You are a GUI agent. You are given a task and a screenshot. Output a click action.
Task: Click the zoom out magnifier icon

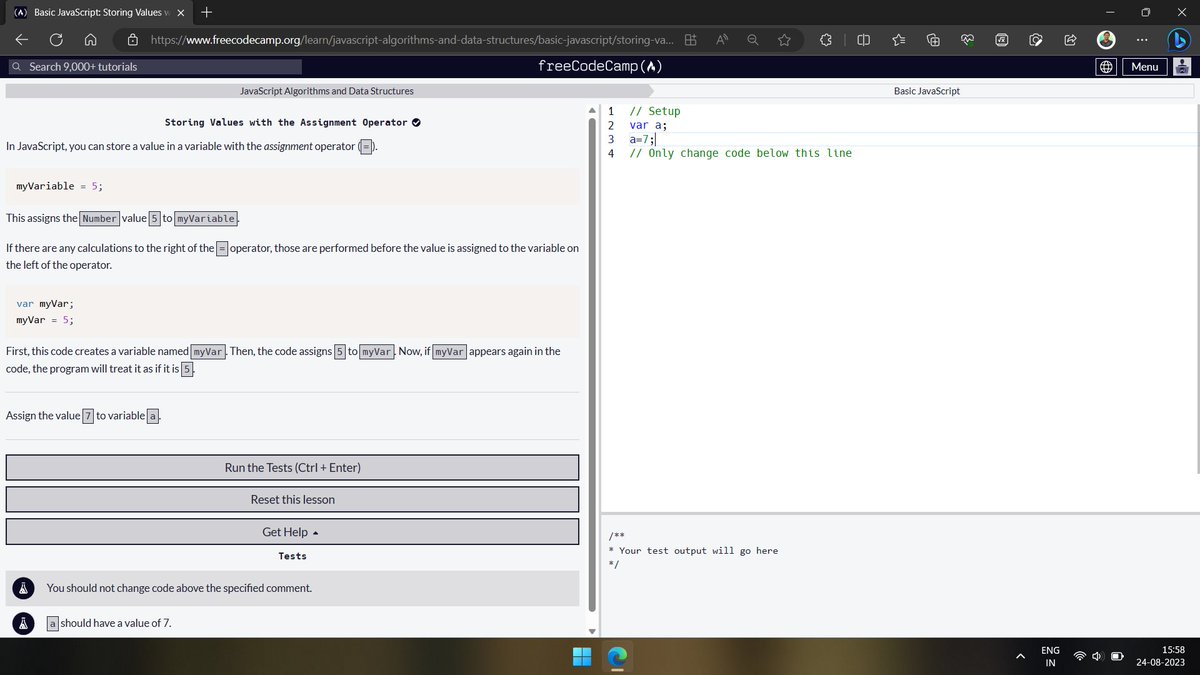click(x=752, y=40)
